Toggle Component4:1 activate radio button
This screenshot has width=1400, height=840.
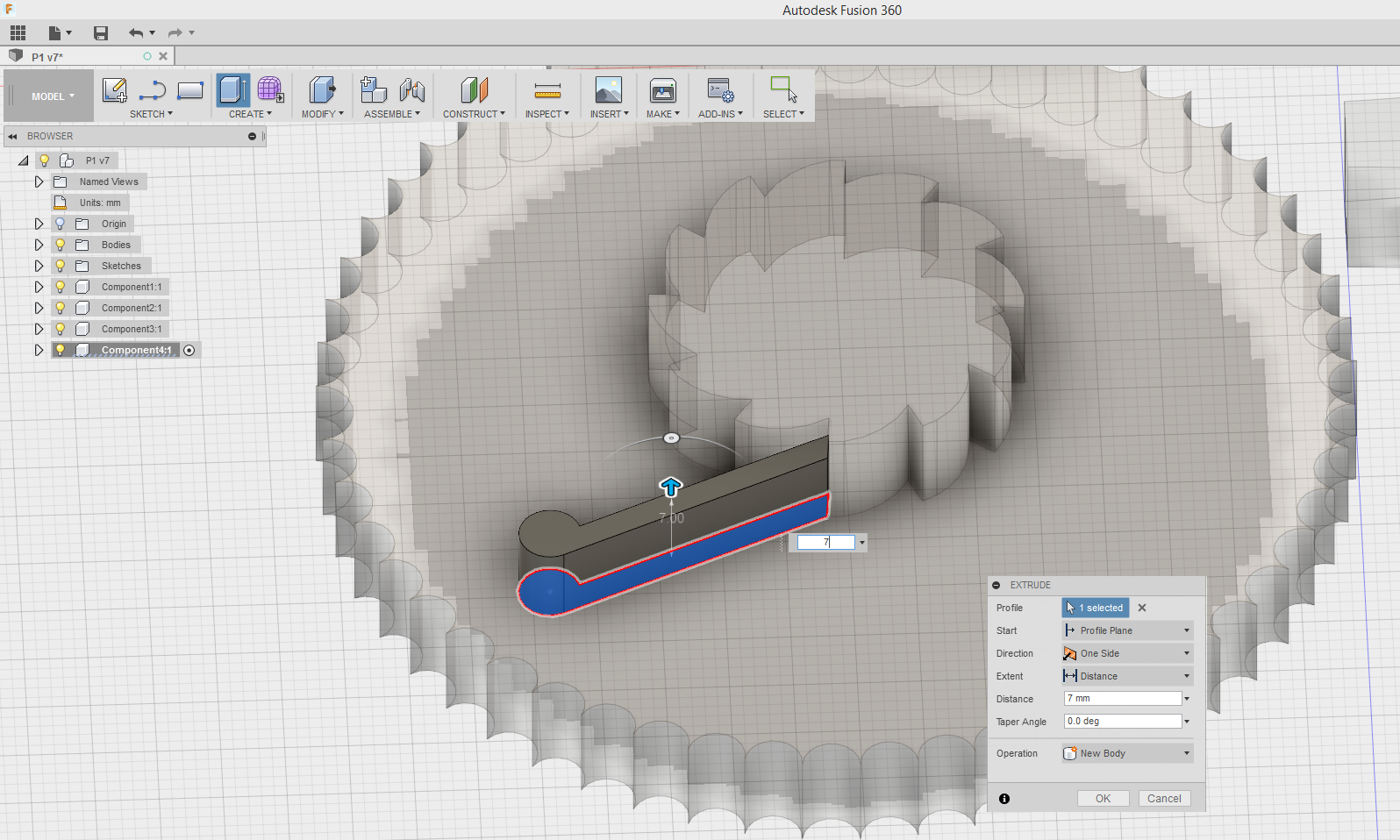(x=189, y=350)
